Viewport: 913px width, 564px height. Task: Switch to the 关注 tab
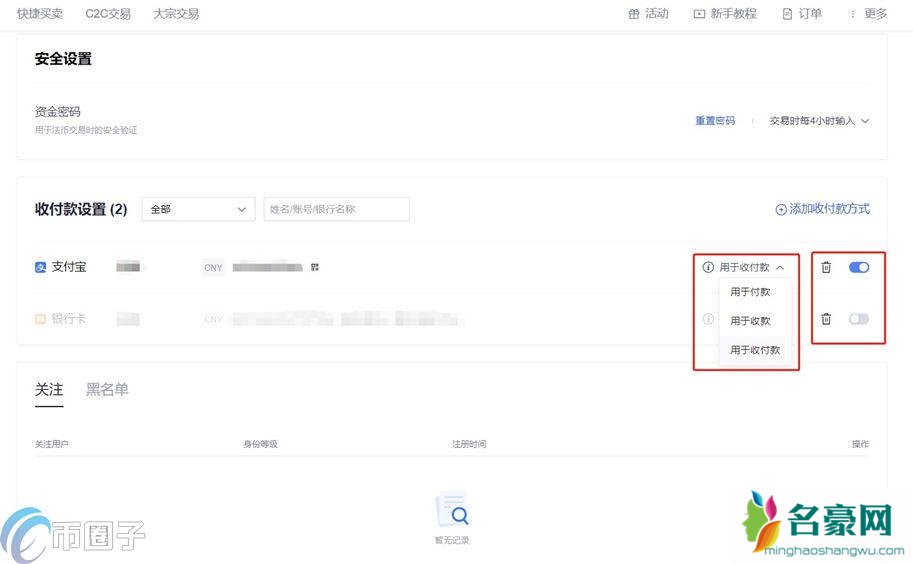click(49, 389)
